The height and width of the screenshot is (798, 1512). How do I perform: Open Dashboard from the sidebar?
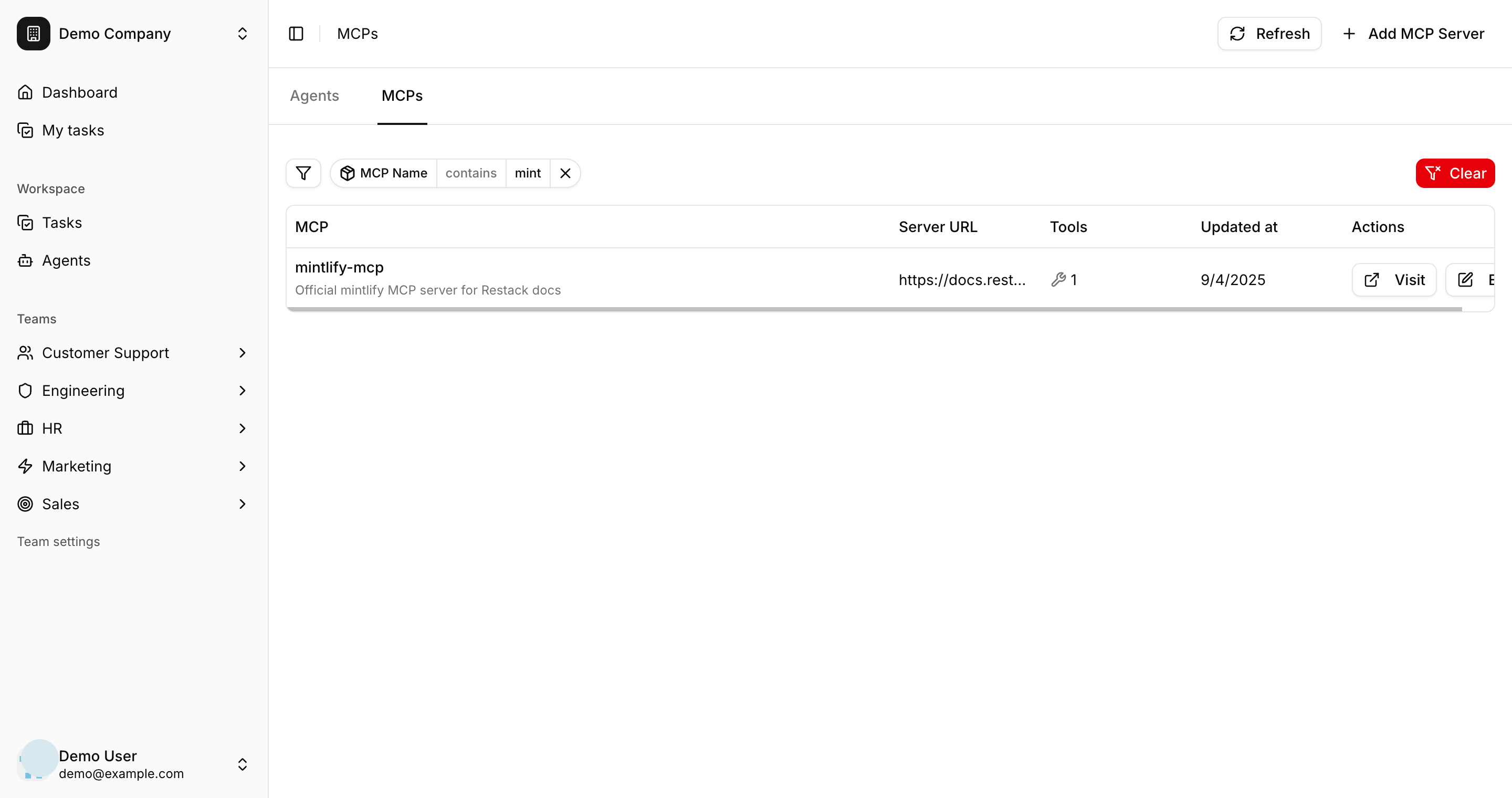[x=79, y=92]
